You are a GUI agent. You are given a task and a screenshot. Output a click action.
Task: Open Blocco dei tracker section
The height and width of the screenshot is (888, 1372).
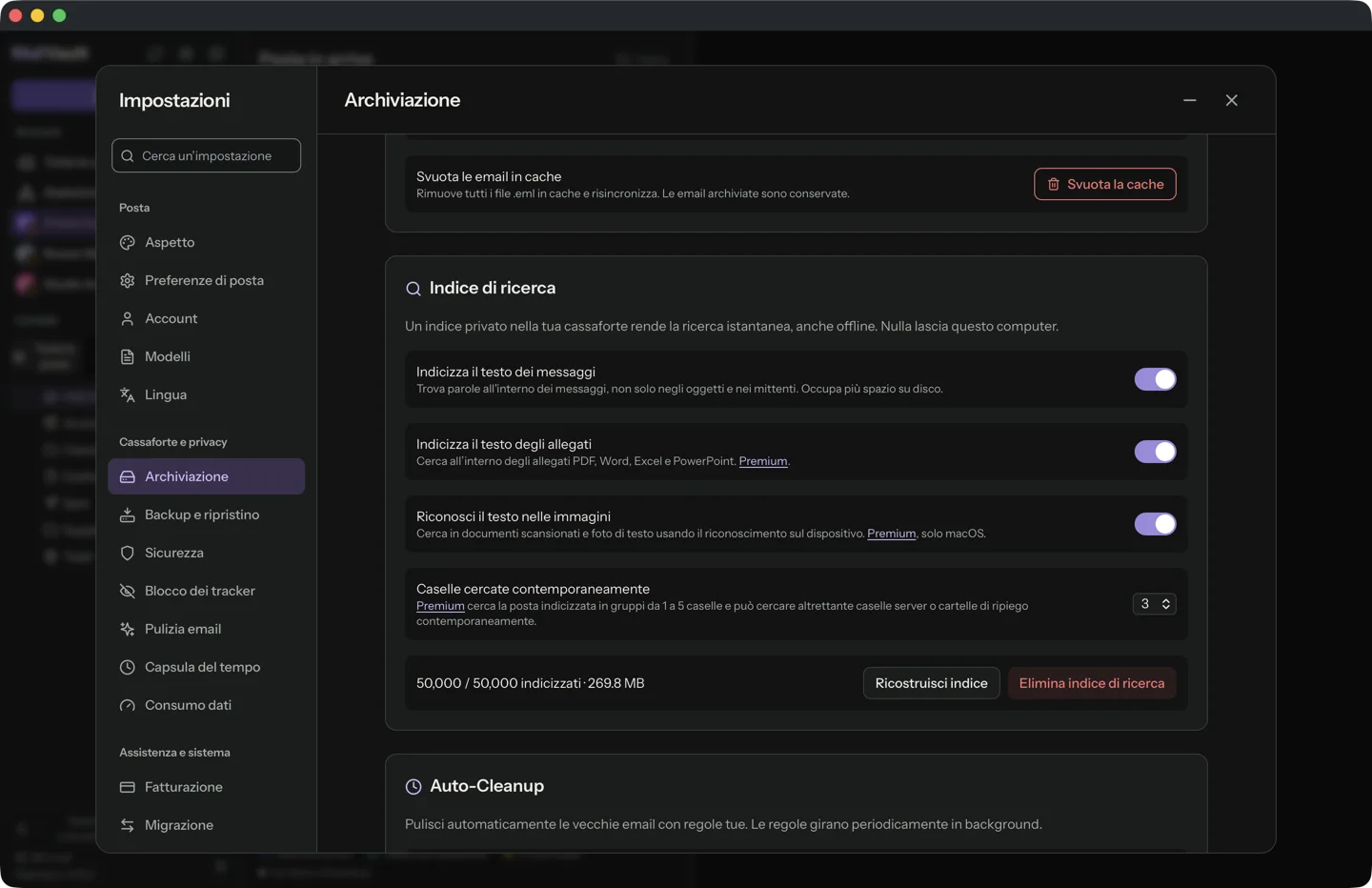(x=207, y=592)
